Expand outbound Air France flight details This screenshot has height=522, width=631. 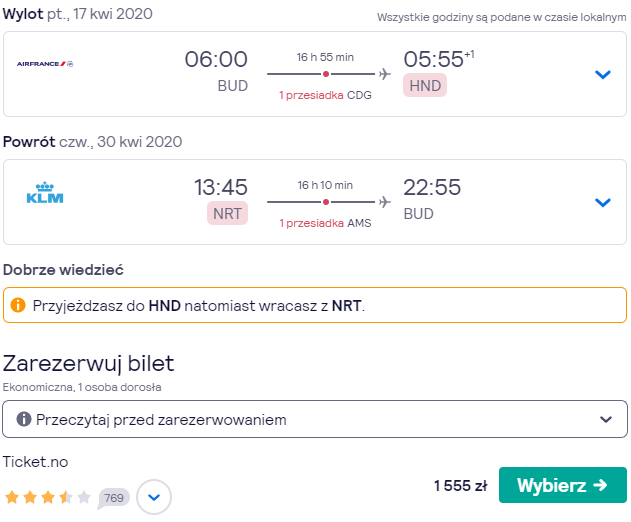602,74
